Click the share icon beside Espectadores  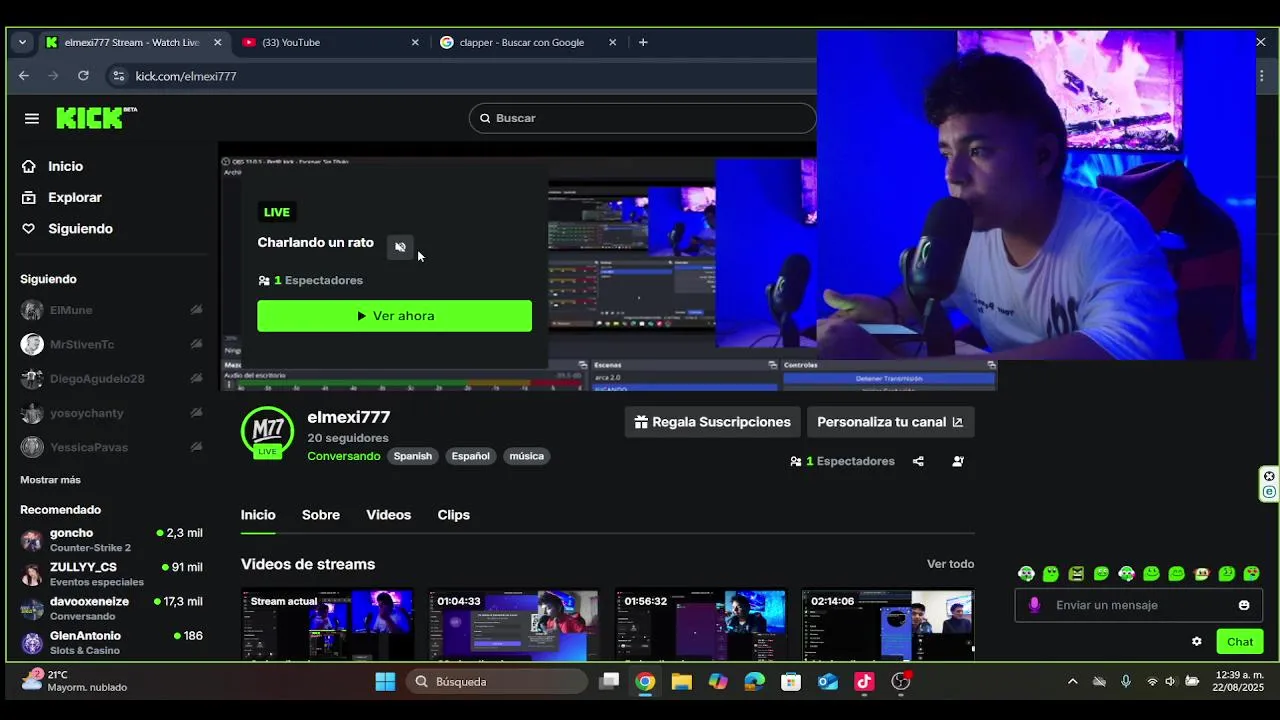click(x=918, y=461)
